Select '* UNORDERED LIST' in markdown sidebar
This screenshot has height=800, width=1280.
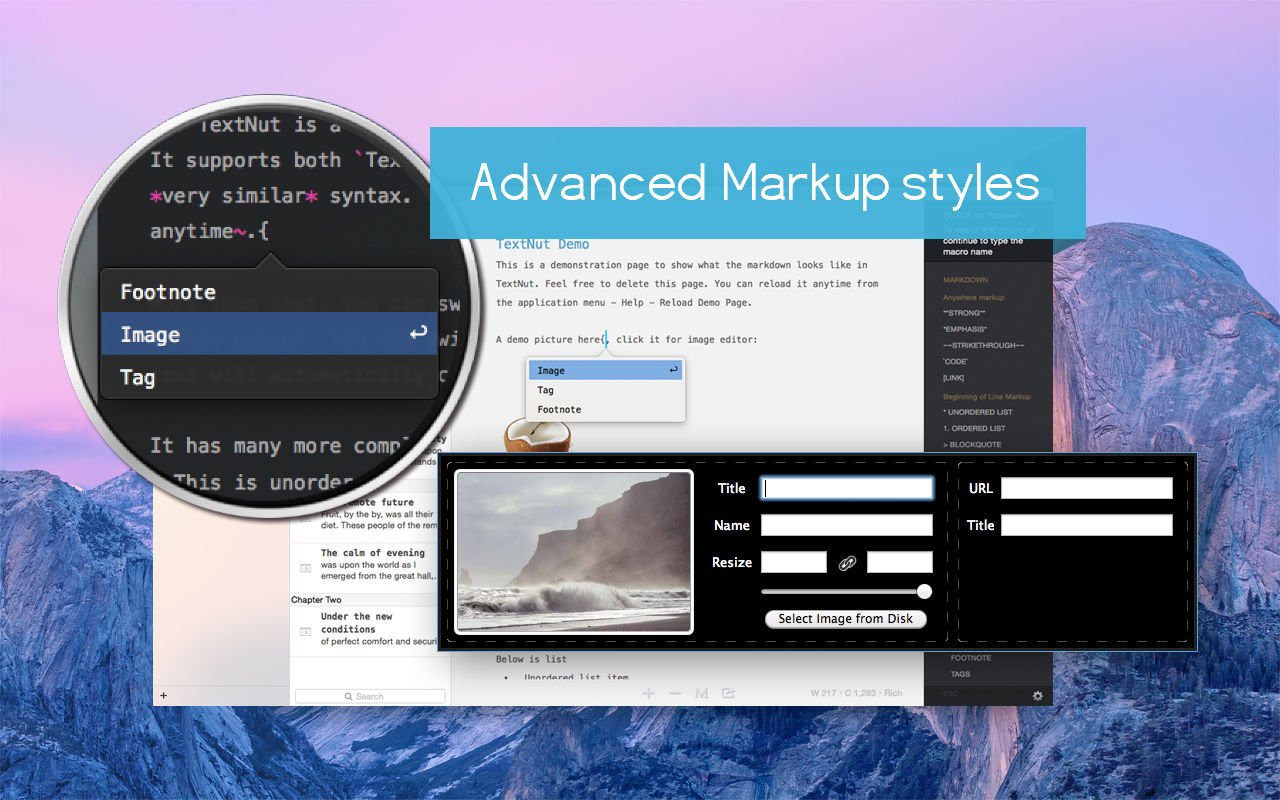point(978,412)
